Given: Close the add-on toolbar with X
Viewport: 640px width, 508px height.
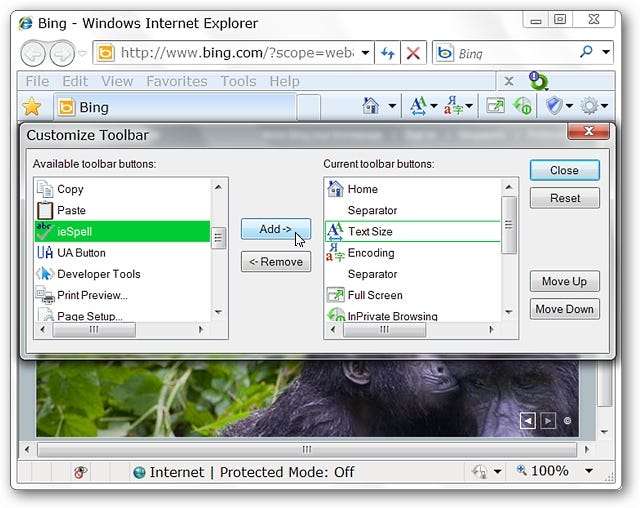Looking at the screenshot, I should click(509, 81).
